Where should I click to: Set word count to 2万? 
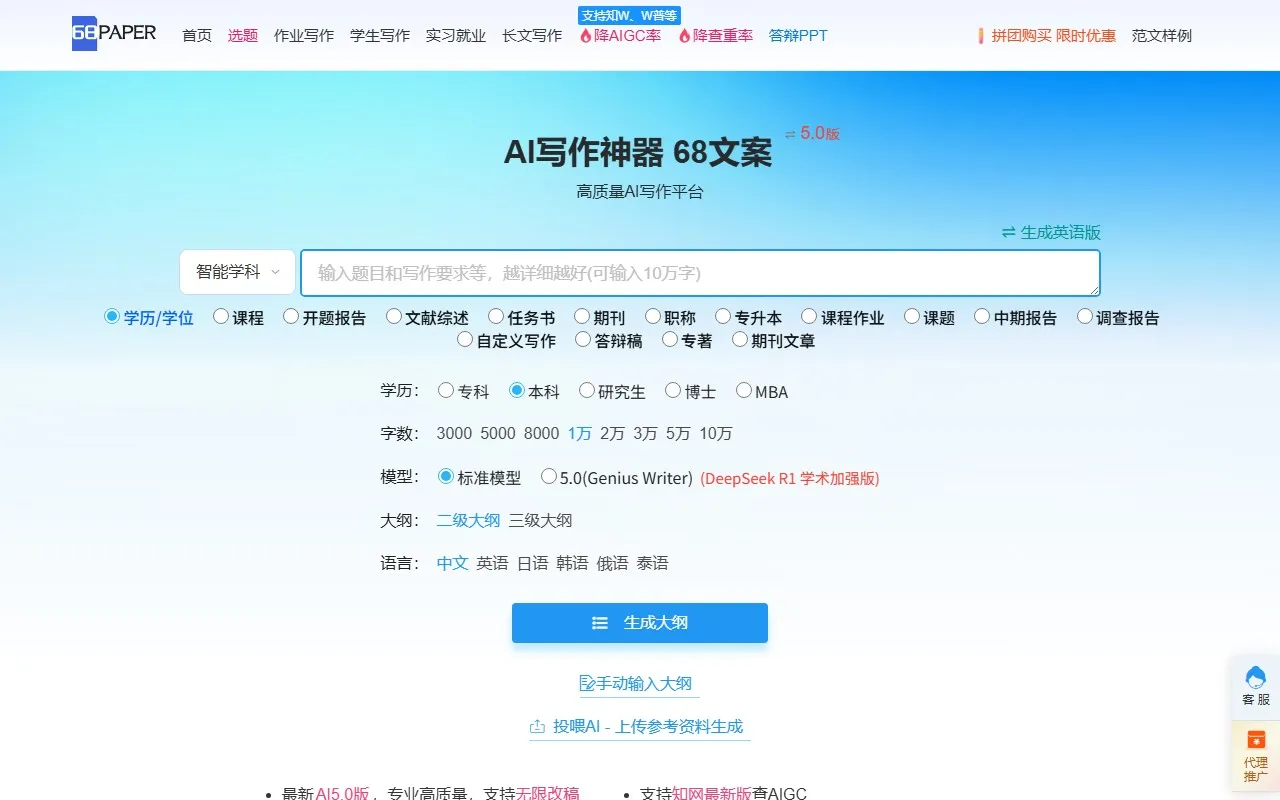[x=612, y=434]
